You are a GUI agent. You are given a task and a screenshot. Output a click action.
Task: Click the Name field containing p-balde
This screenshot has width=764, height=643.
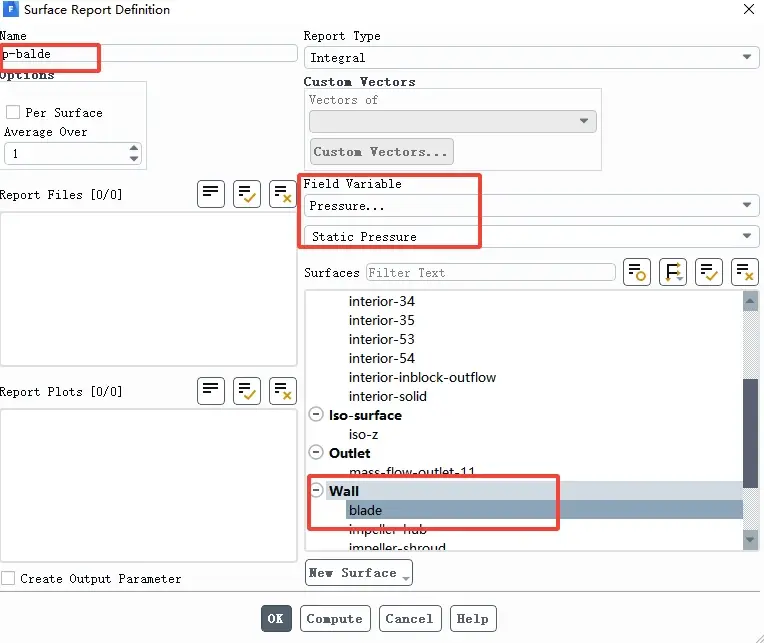(148, 54)
